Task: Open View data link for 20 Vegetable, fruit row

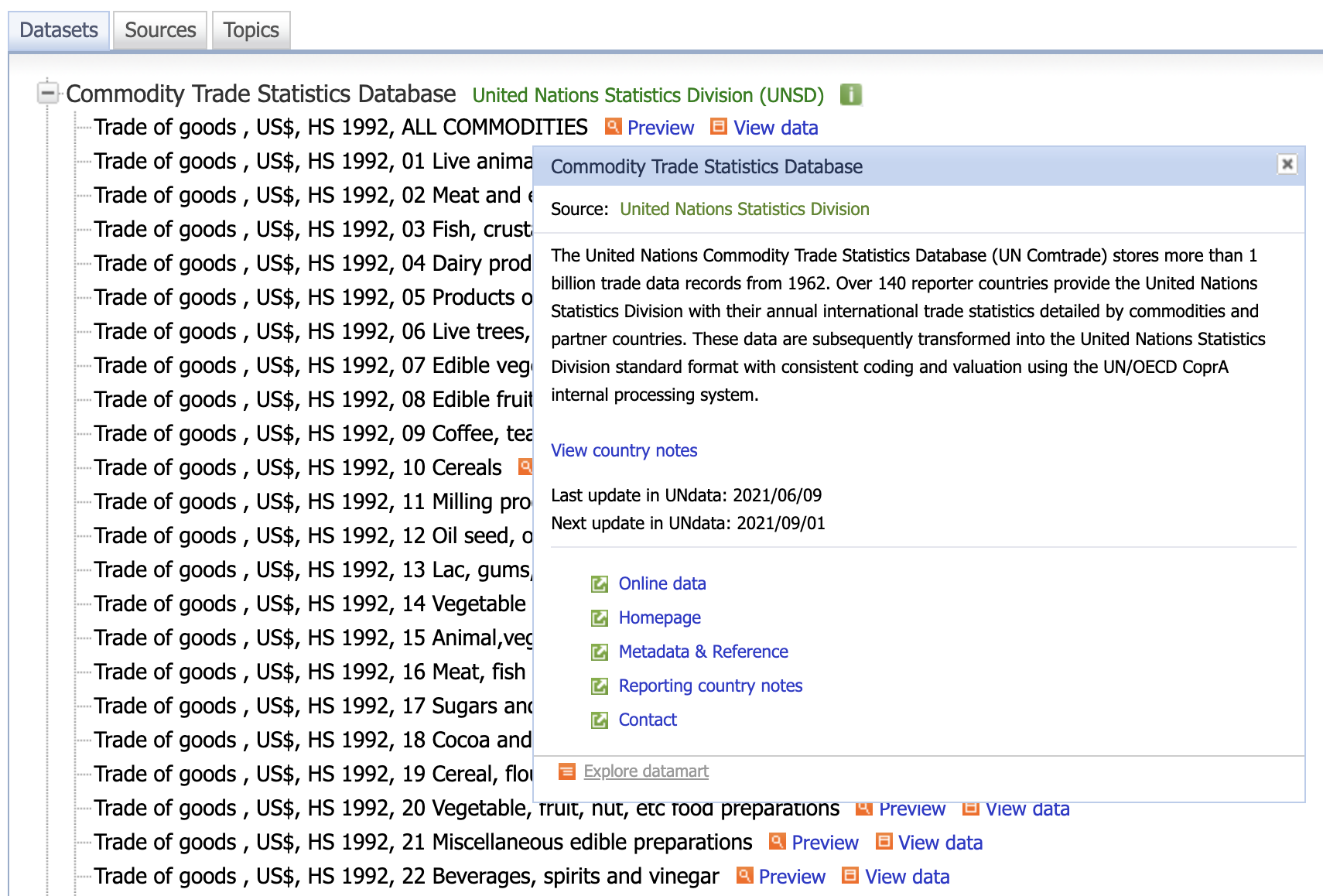Action: 1027,810
